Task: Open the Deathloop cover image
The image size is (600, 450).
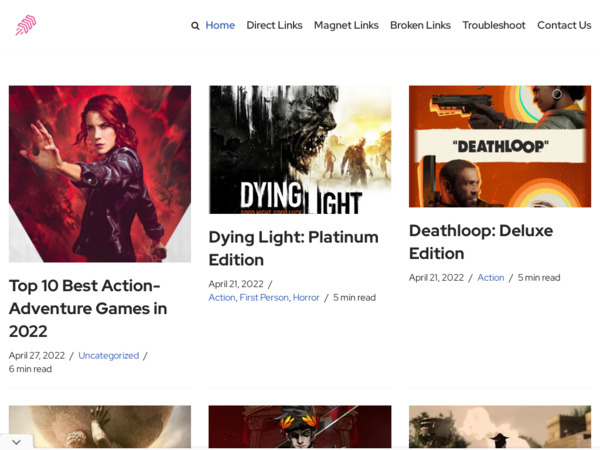Action: (500, 146)
